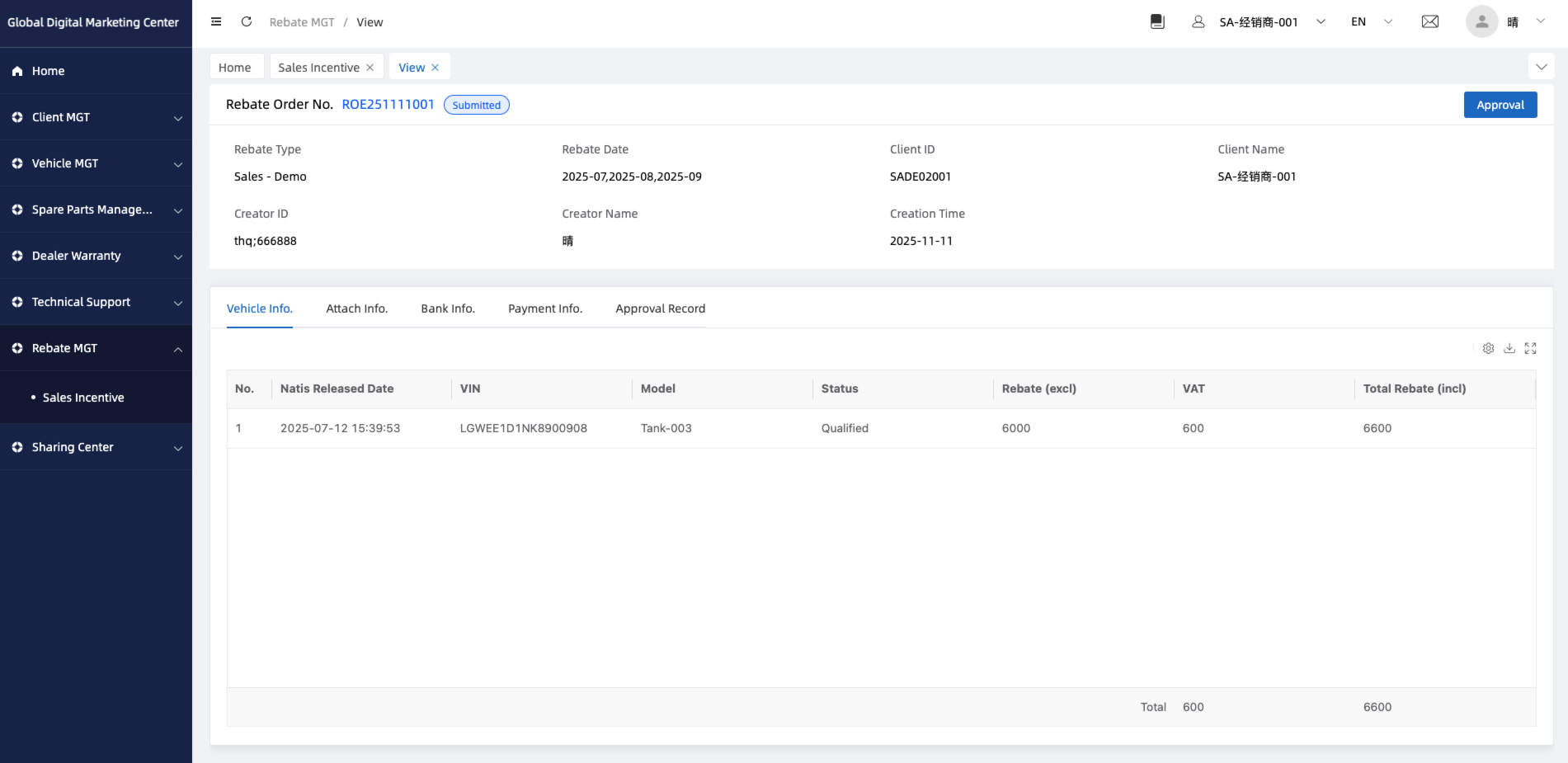The width and height of the screenshot is (1568, 763).
Task: Open the book/manual icon in header
Action: click(x=1157, y=22)
